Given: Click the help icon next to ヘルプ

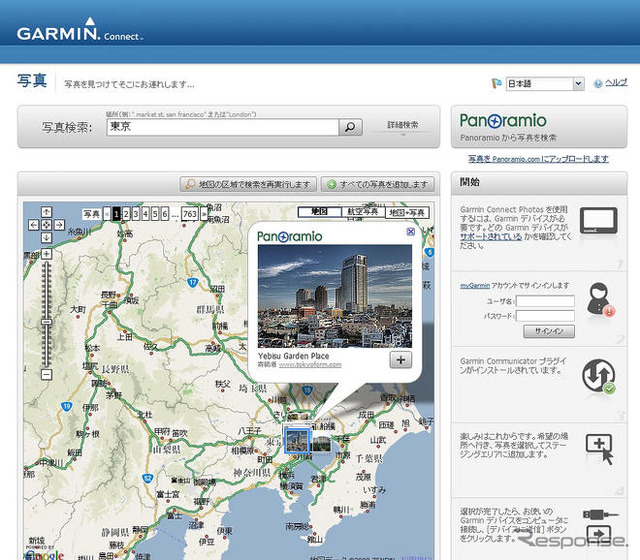Looking at the screenshot, I should 597,84.
